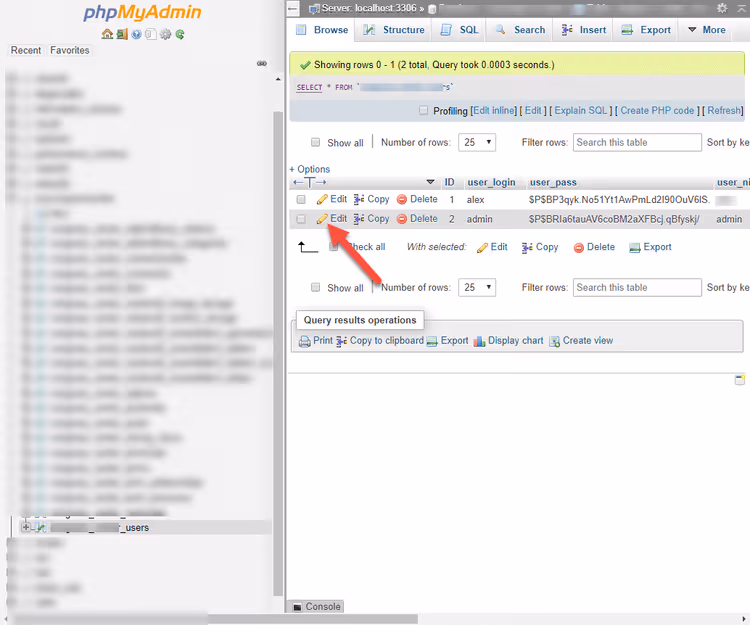Image resolution: width=750 pixels, height=625 pixels.
Task: Open the Browse tab
Action: tap(322, 30)
